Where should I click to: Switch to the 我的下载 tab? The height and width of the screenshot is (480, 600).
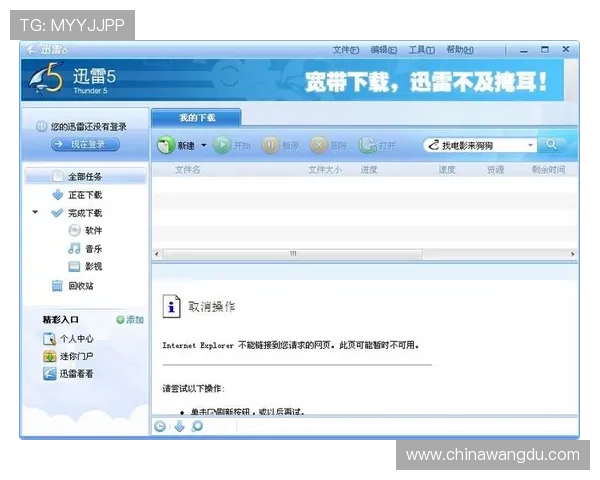197,118
